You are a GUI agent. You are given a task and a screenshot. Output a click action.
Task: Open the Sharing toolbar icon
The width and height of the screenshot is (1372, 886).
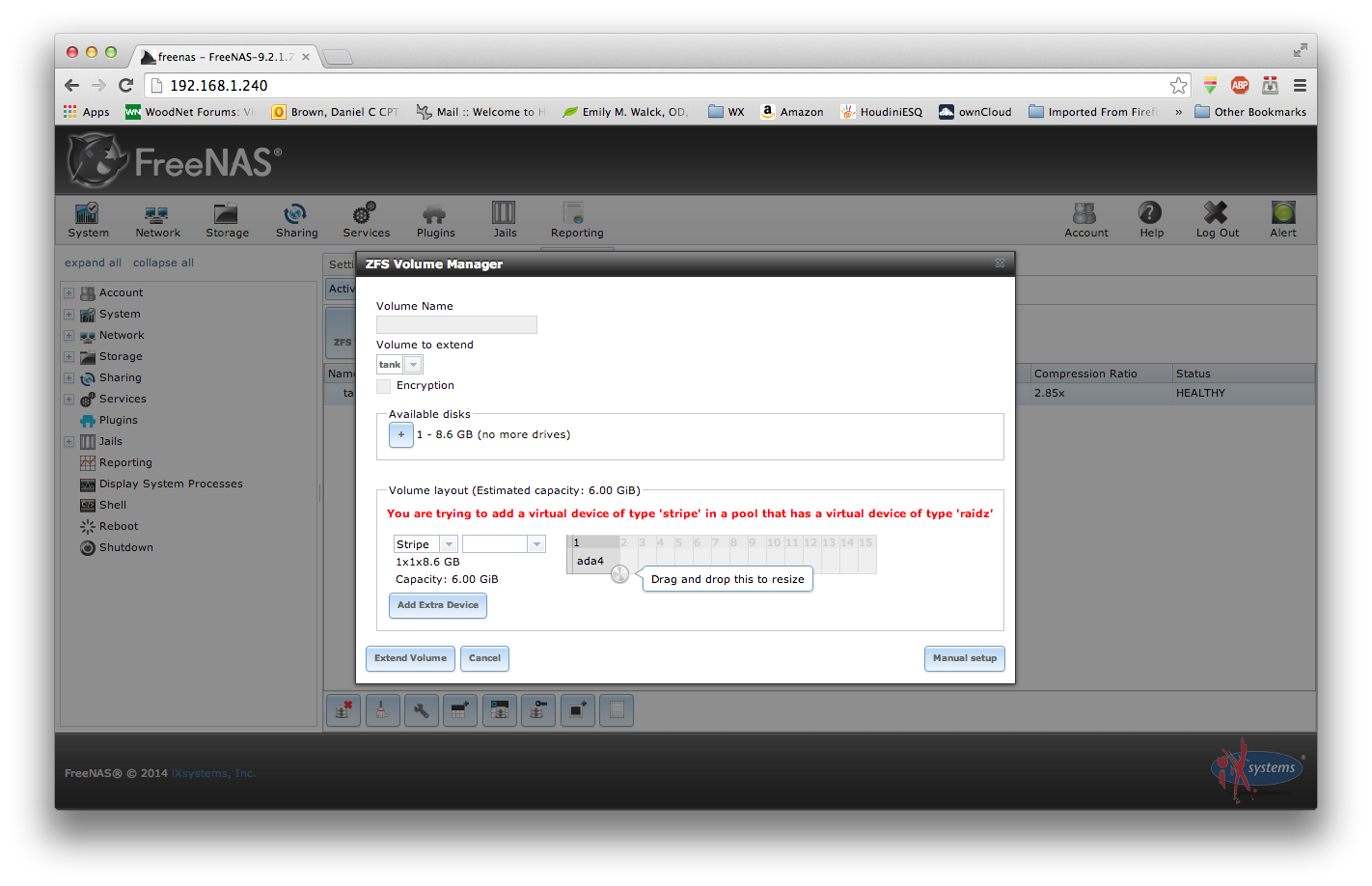(296, 220)
